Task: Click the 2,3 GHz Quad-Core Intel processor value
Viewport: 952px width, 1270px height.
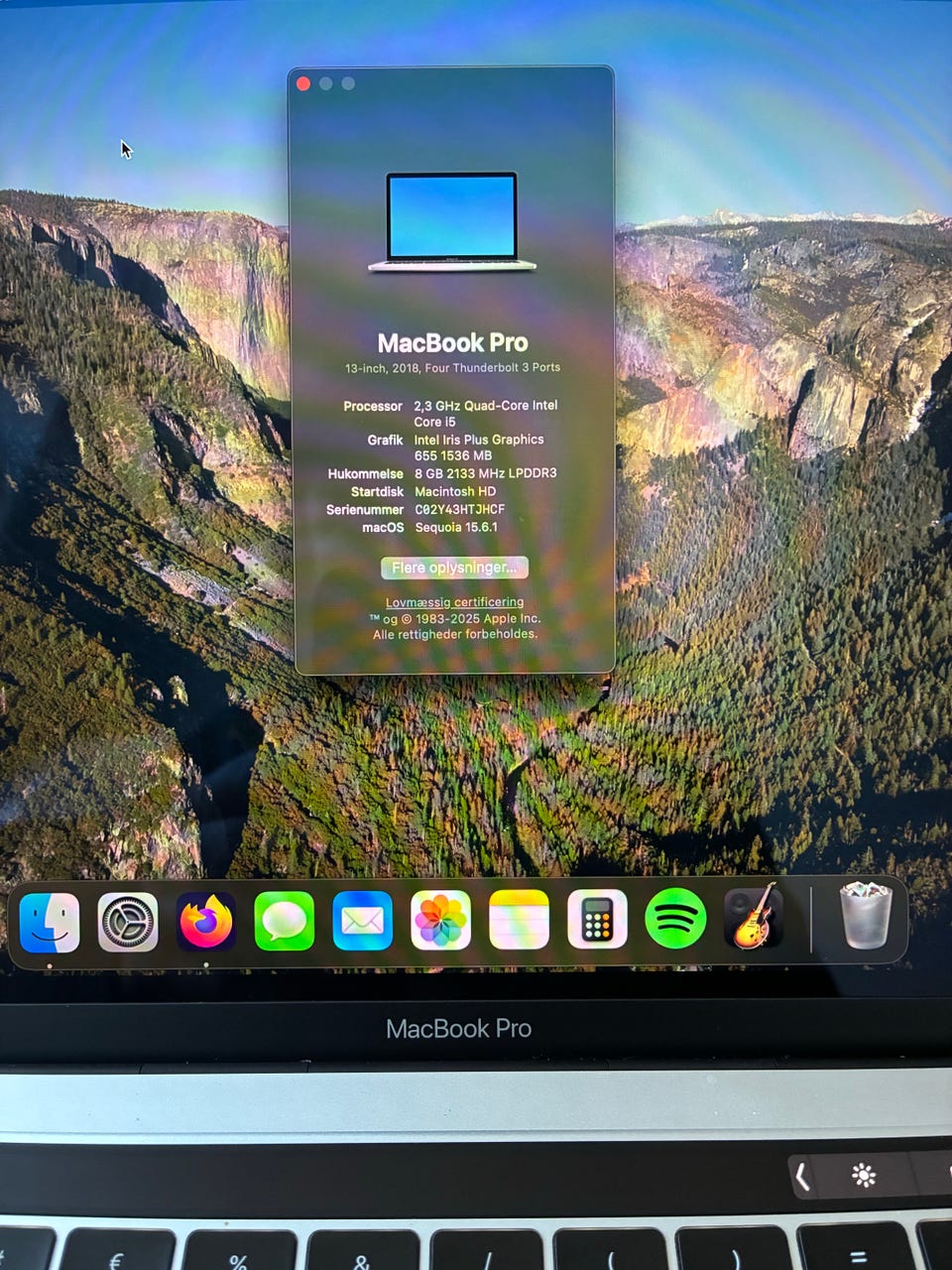Action: 486,414
